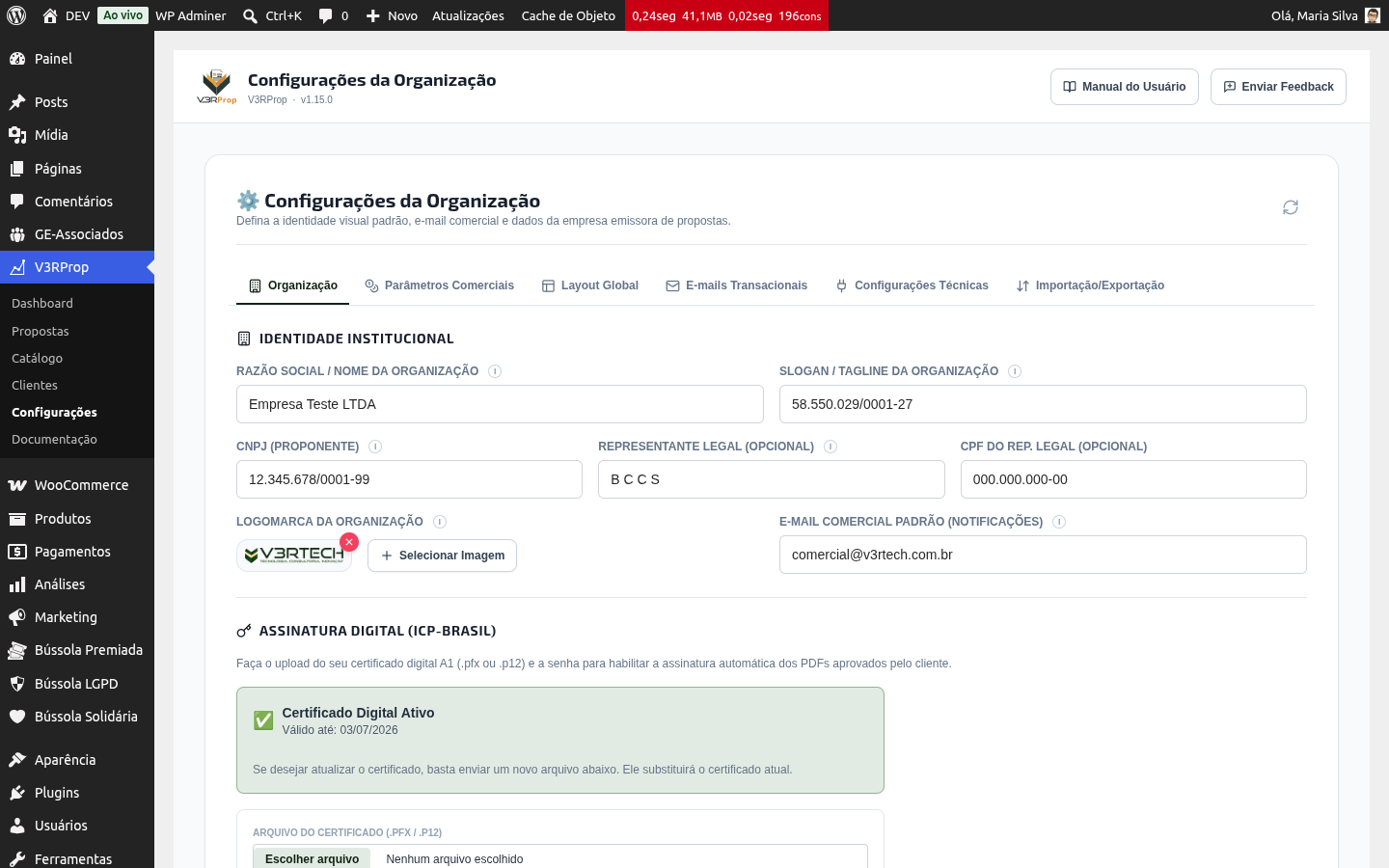Click info icon next to CNPJ (Proponente)
This screenshot has height=868, width=1389.
375,447
